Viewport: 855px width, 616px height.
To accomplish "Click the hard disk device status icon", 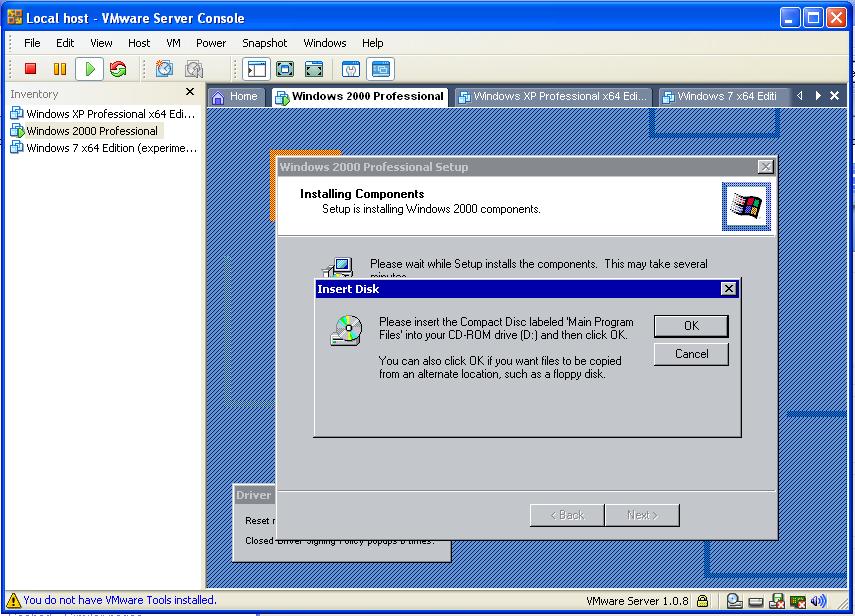I will pos(756,602).
